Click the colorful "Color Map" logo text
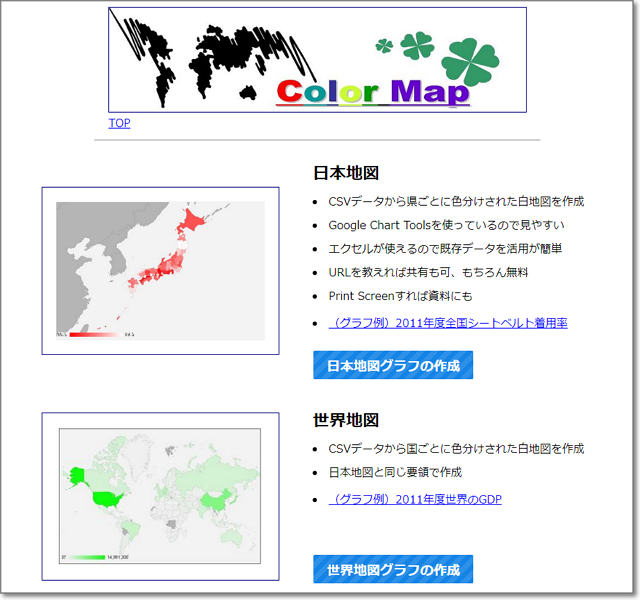This screenshot has width=640, height=600. [x=372, y=92]
